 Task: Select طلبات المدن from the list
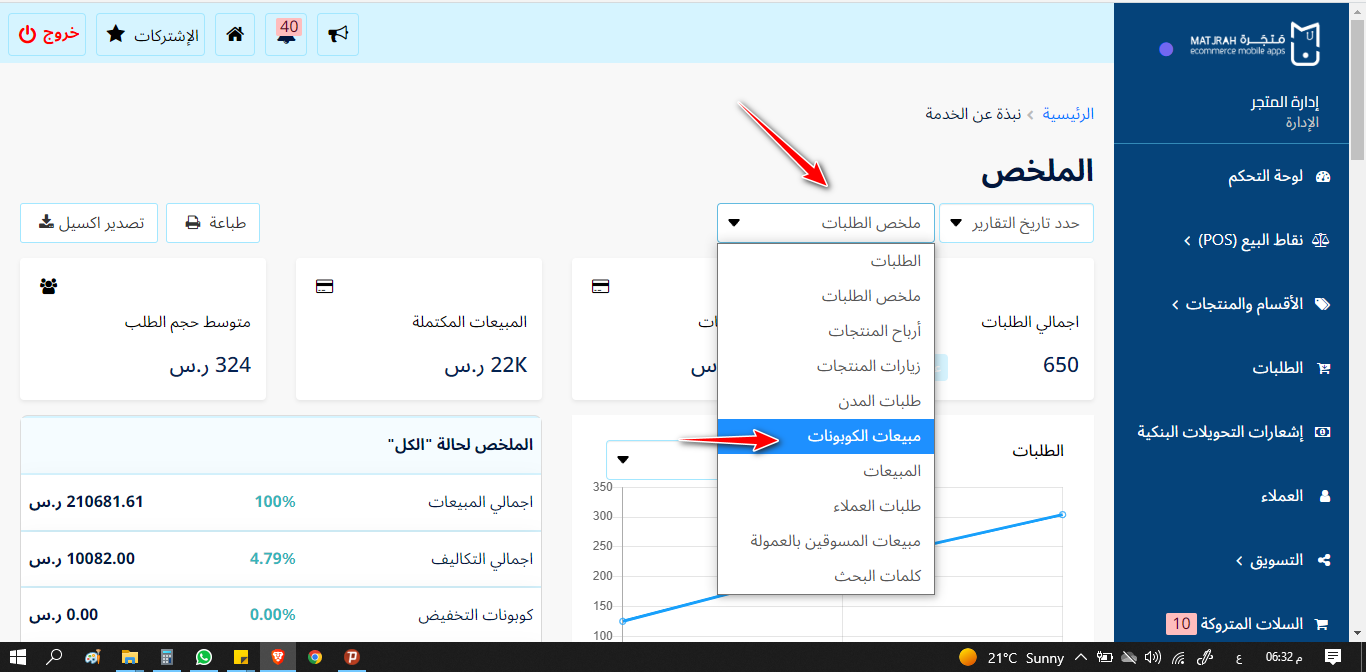coord(826,401)
